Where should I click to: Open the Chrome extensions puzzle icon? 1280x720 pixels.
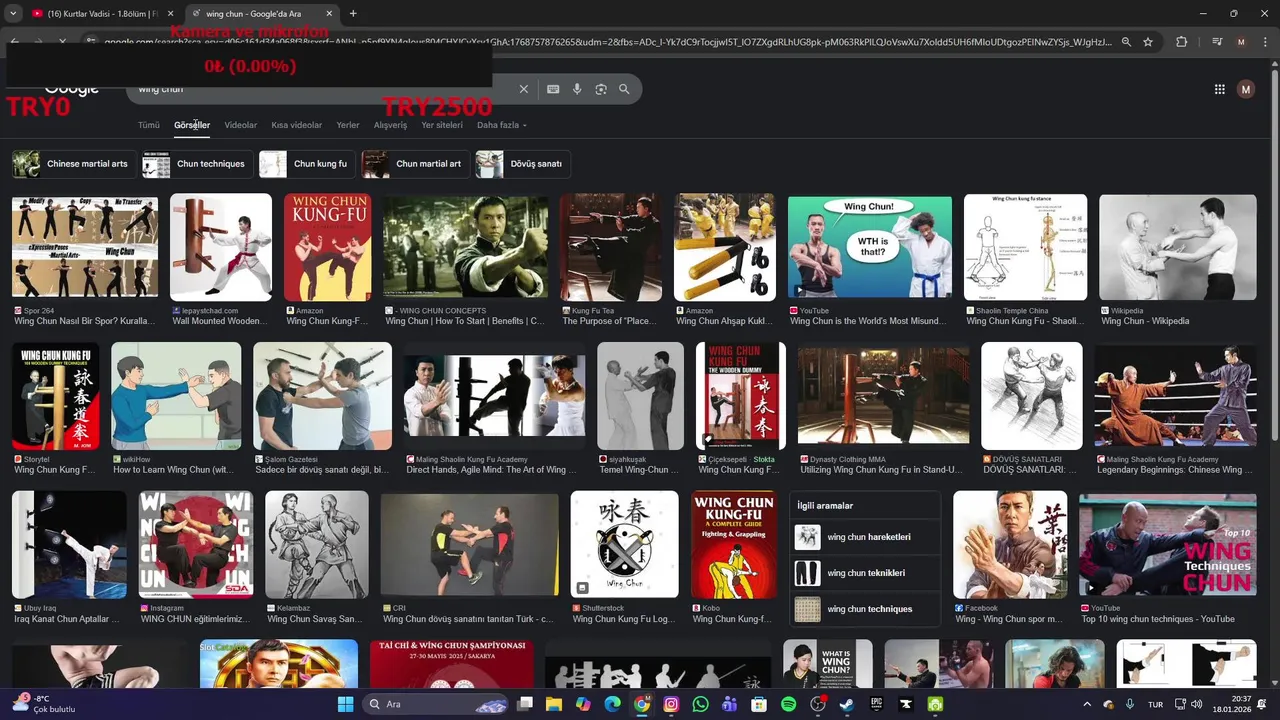click(x=1181, y=42)
